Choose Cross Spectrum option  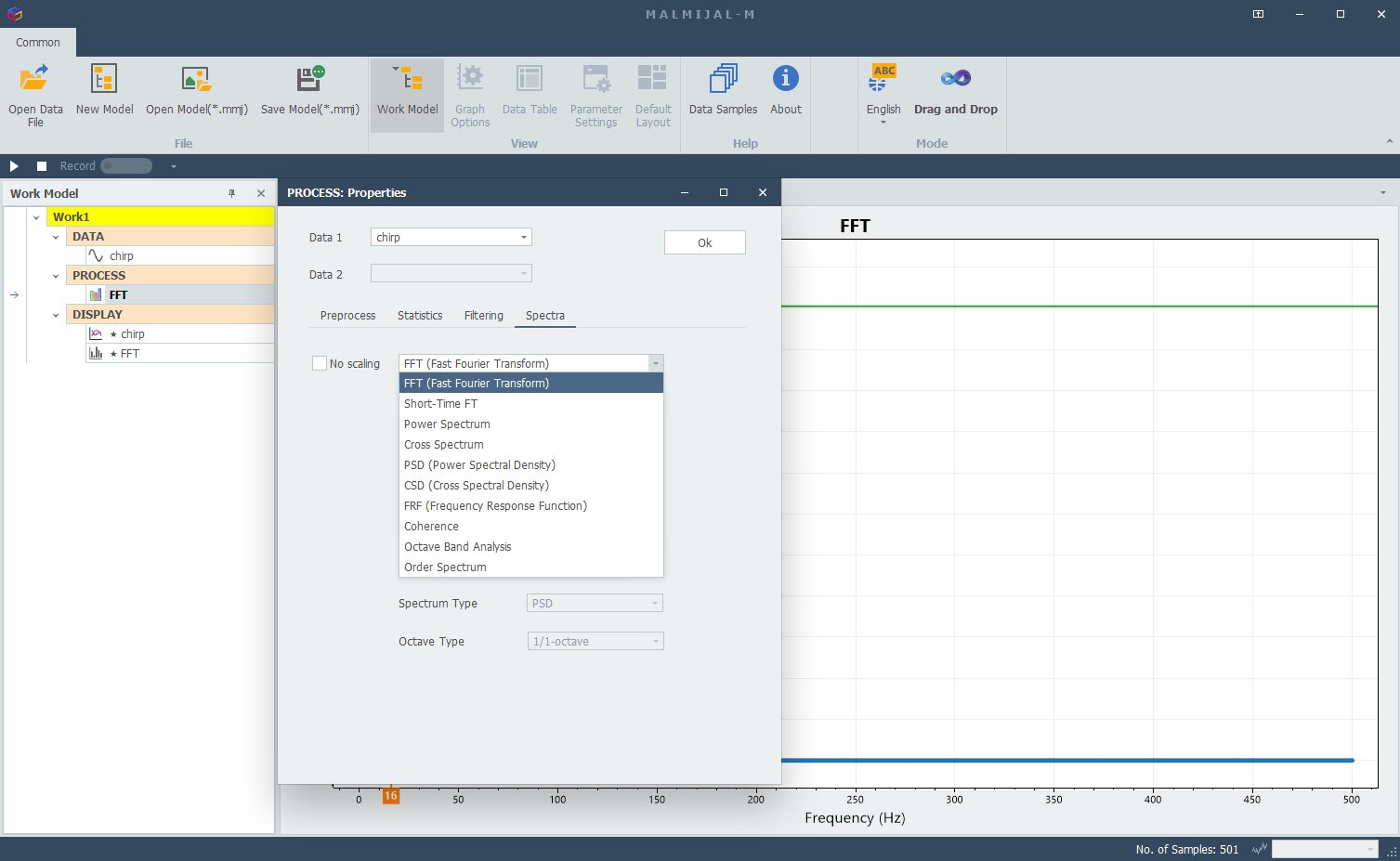(531, 444)
